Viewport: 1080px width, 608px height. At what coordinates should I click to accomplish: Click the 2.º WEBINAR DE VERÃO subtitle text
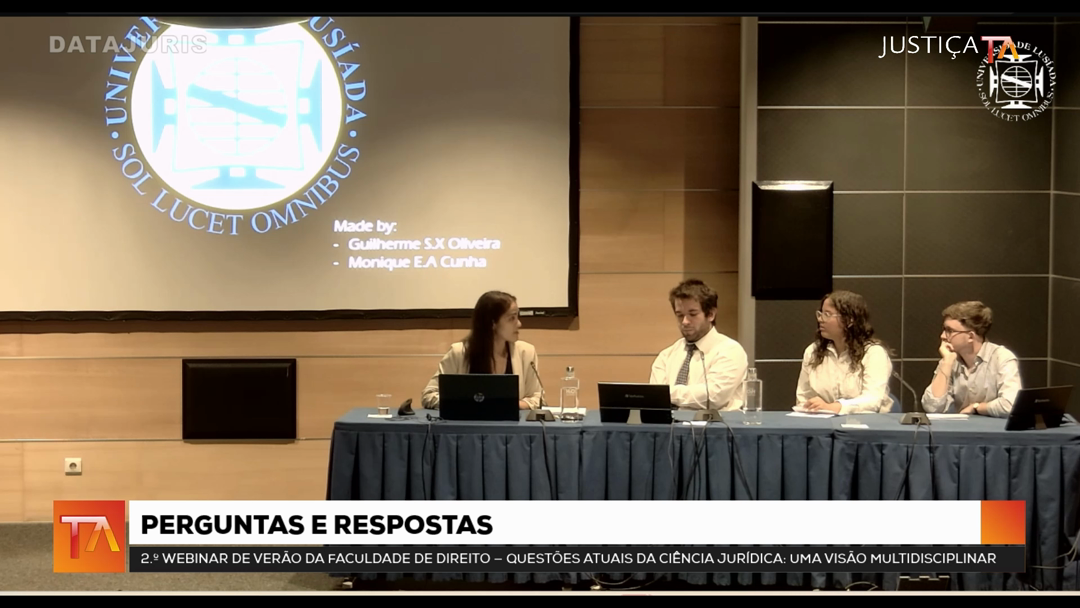tap(568, 558)
